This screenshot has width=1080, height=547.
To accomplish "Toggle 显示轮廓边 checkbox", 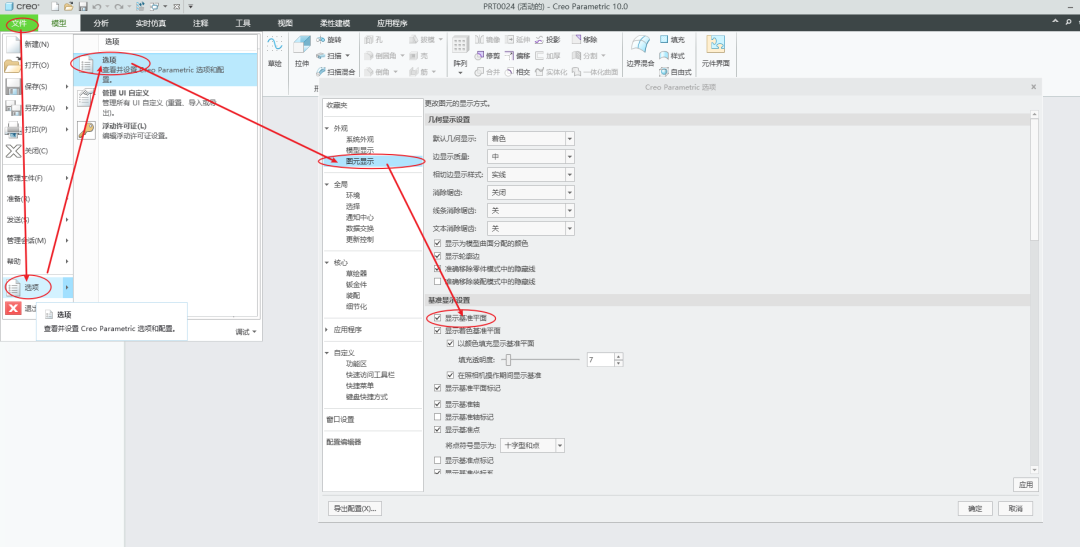I will pyautogui.click(x=437, y=256).
